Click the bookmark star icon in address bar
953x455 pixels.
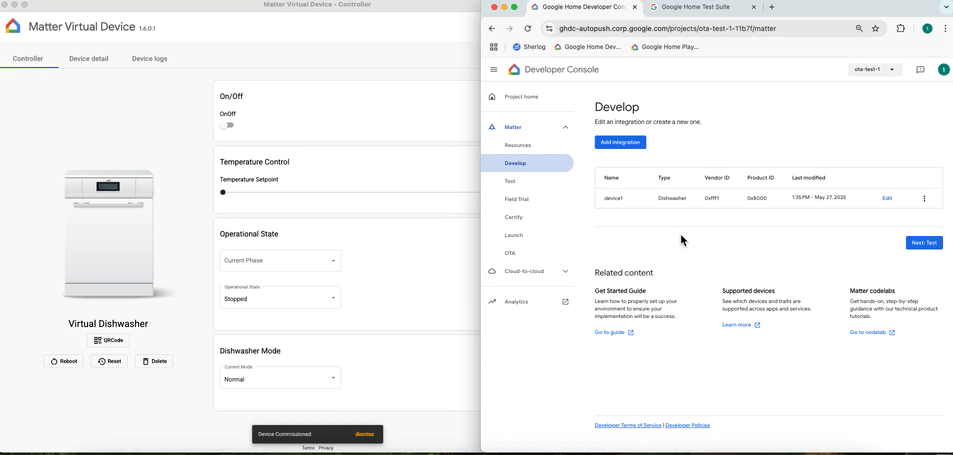tap(876, 29)
